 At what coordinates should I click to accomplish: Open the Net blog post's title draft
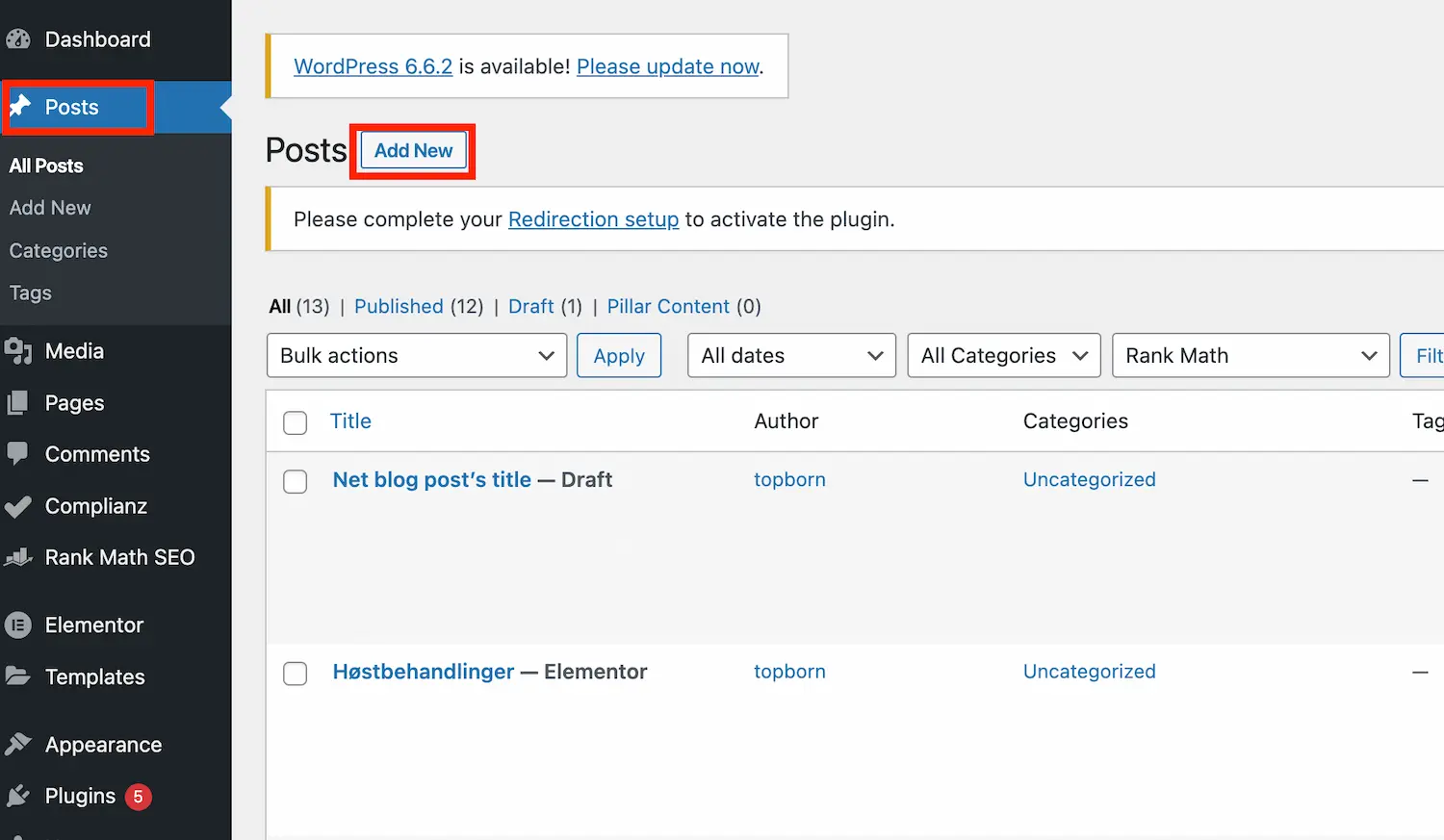[x=431, y=479]
